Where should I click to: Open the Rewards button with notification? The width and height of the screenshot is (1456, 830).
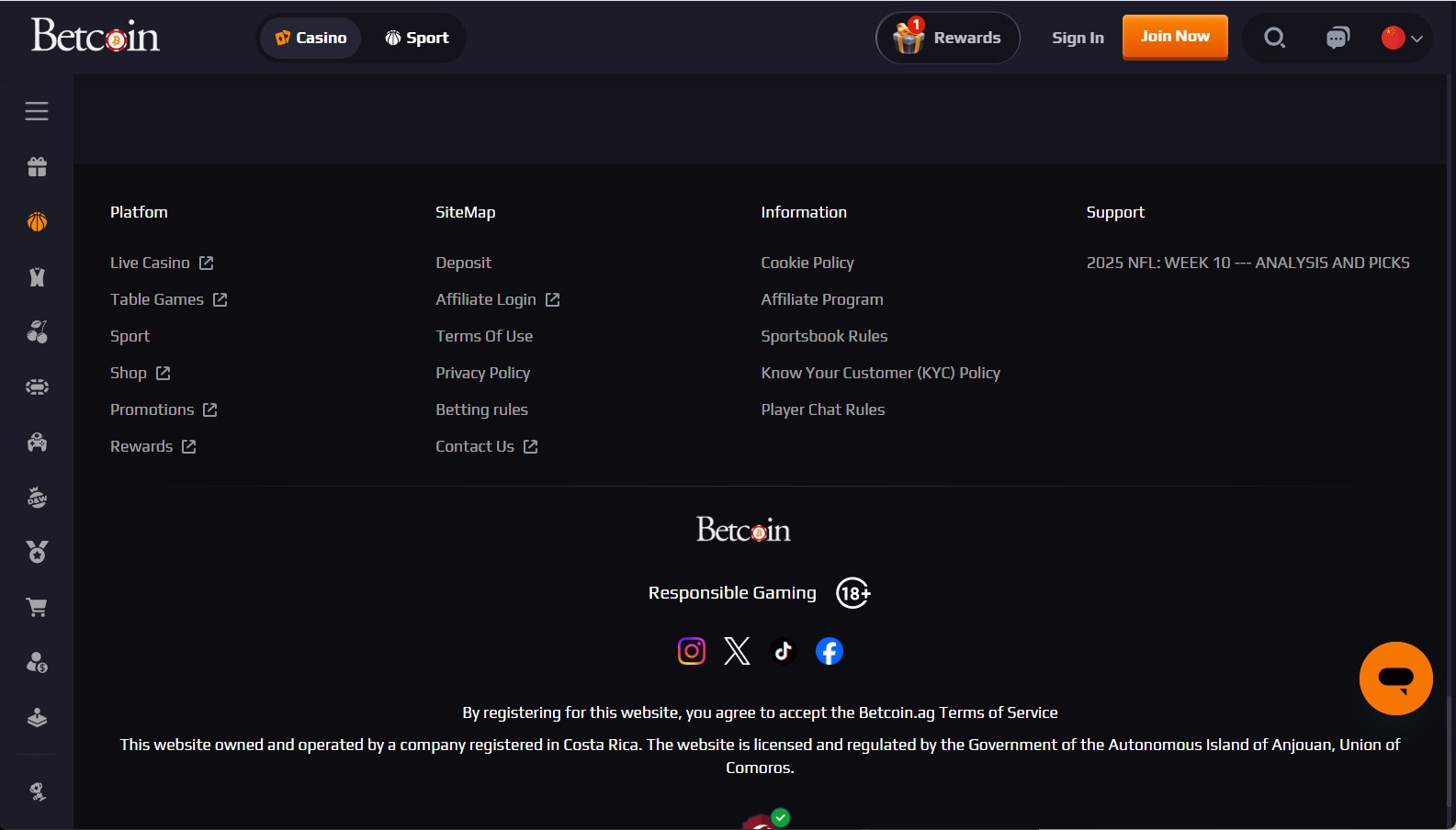tap(947, 38)
